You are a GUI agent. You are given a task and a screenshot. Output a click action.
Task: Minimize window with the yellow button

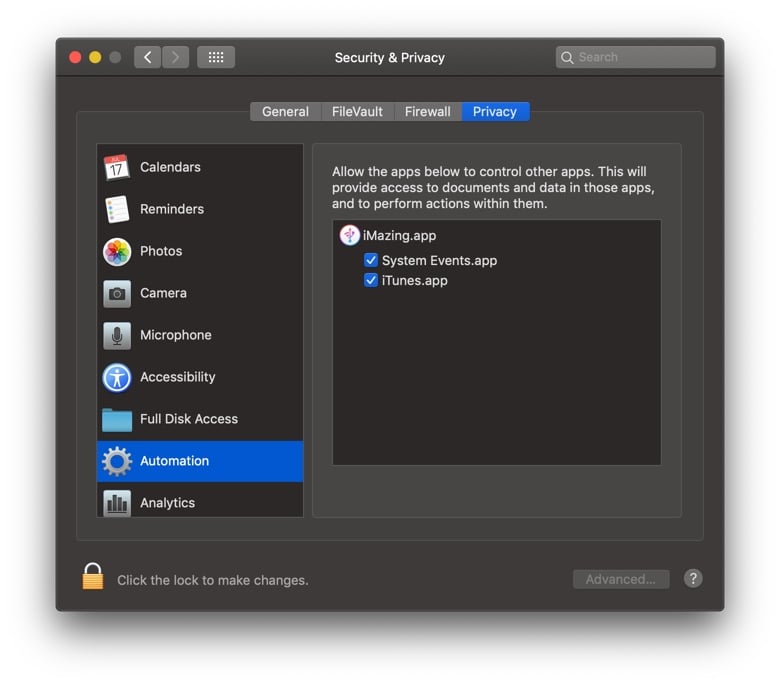[95, 57]
